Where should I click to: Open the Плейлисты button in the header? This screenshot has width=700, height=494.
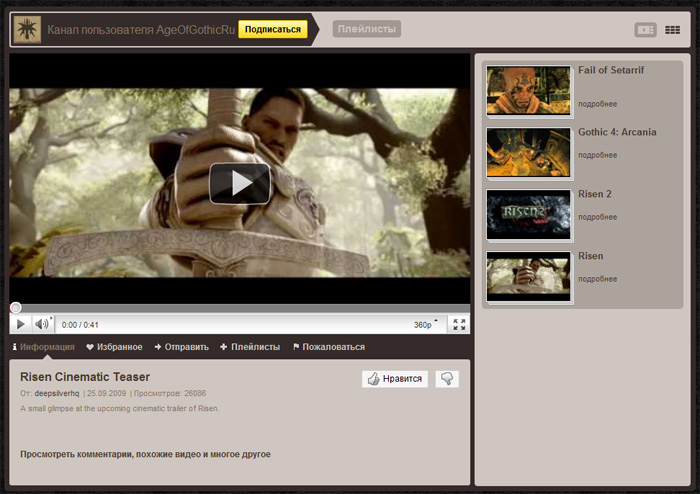pyautogui.click(x=366, y=29)
